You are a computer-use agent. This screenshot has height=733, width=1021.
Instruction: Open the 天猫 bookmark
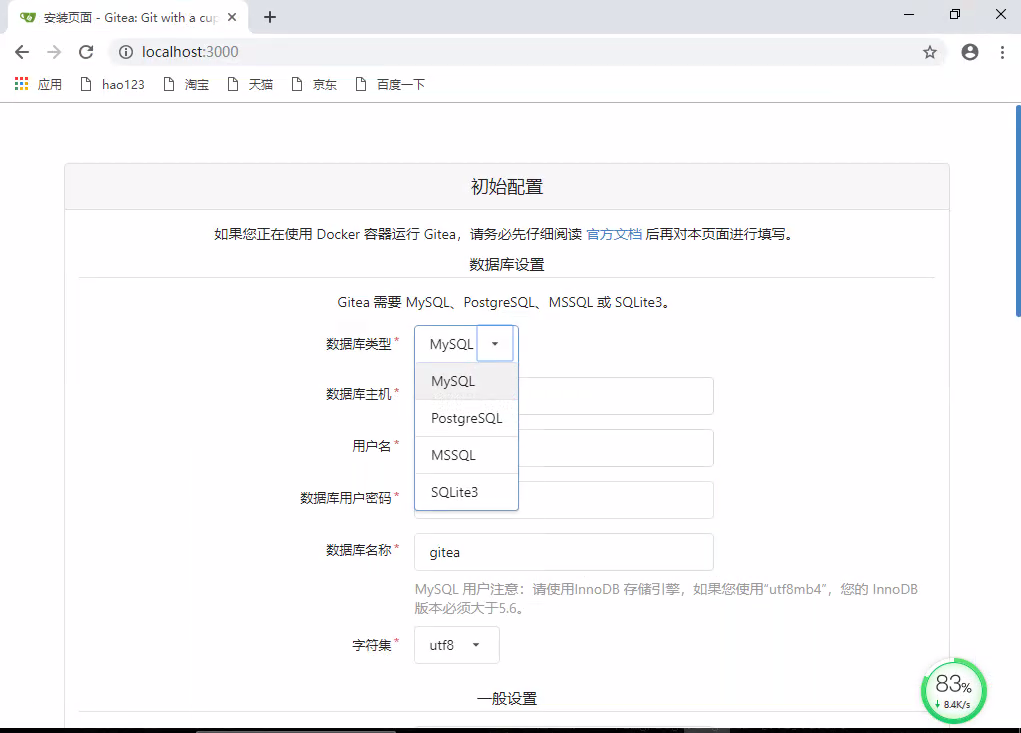coord(250,84)
